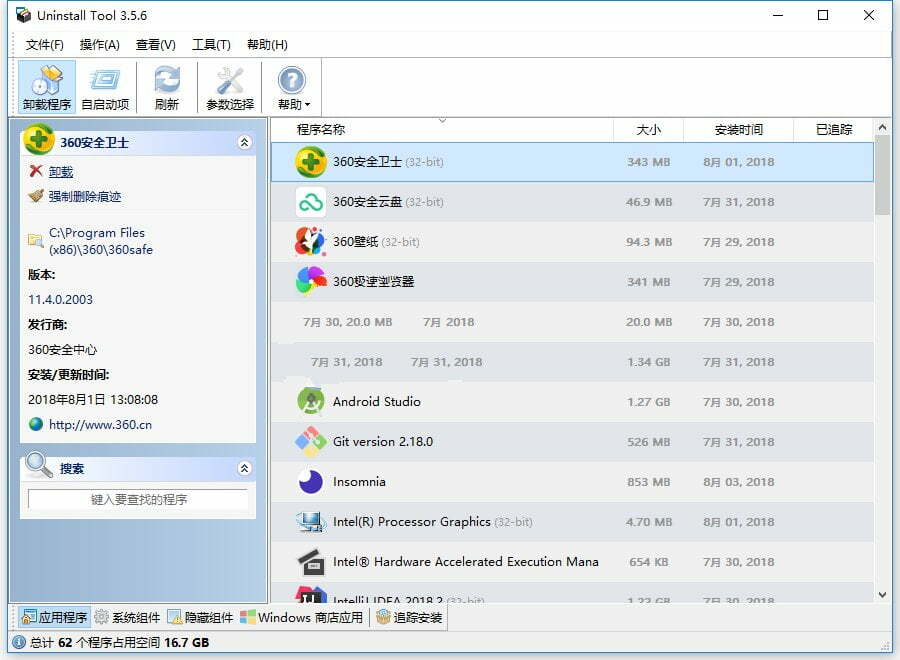Select the 360安全云盘 cloud icon
This screenshot has width=900, height=660.
[310, 201]
